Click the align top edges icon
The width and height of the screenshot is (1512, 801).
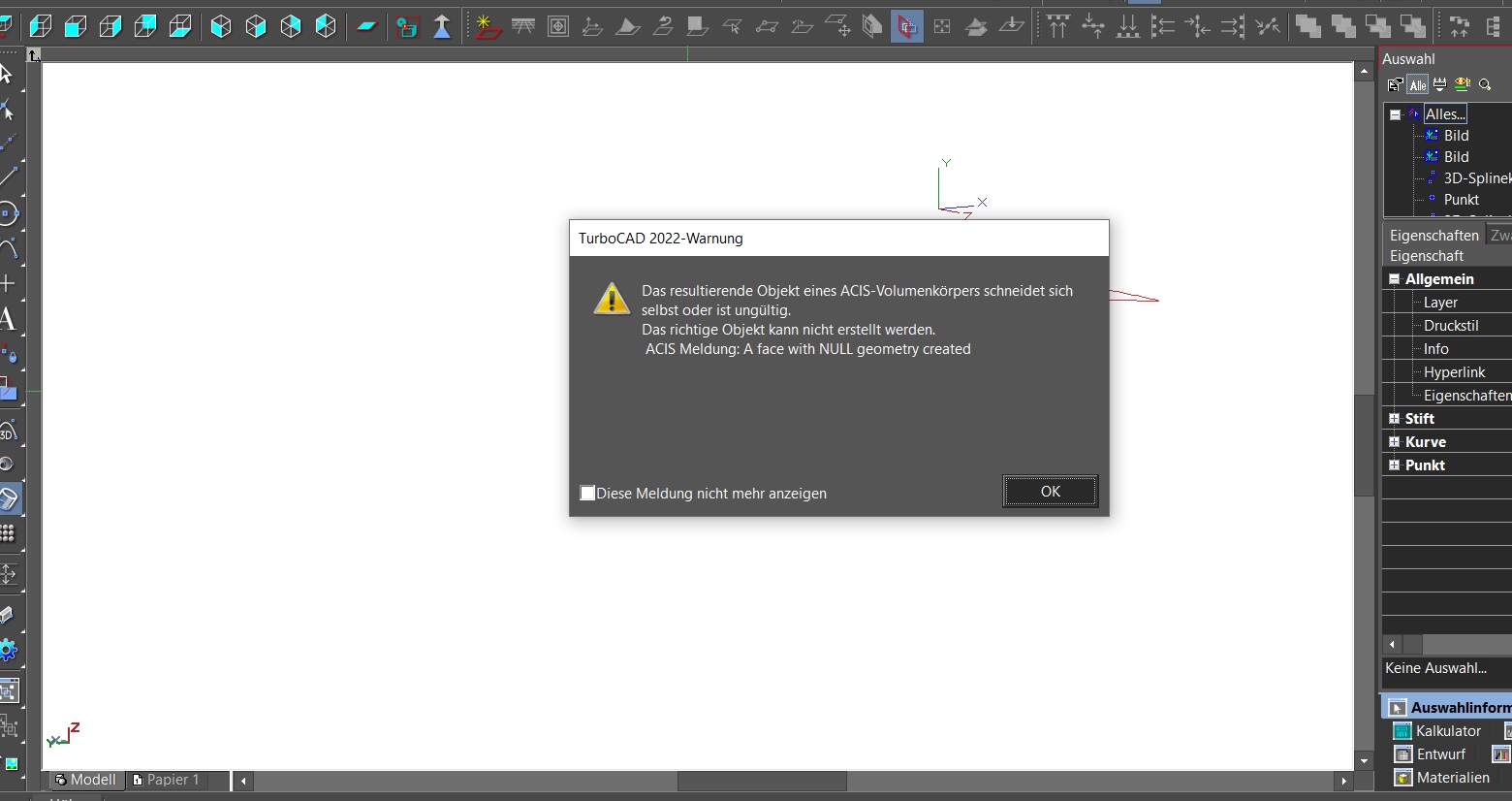(1058, 27)
